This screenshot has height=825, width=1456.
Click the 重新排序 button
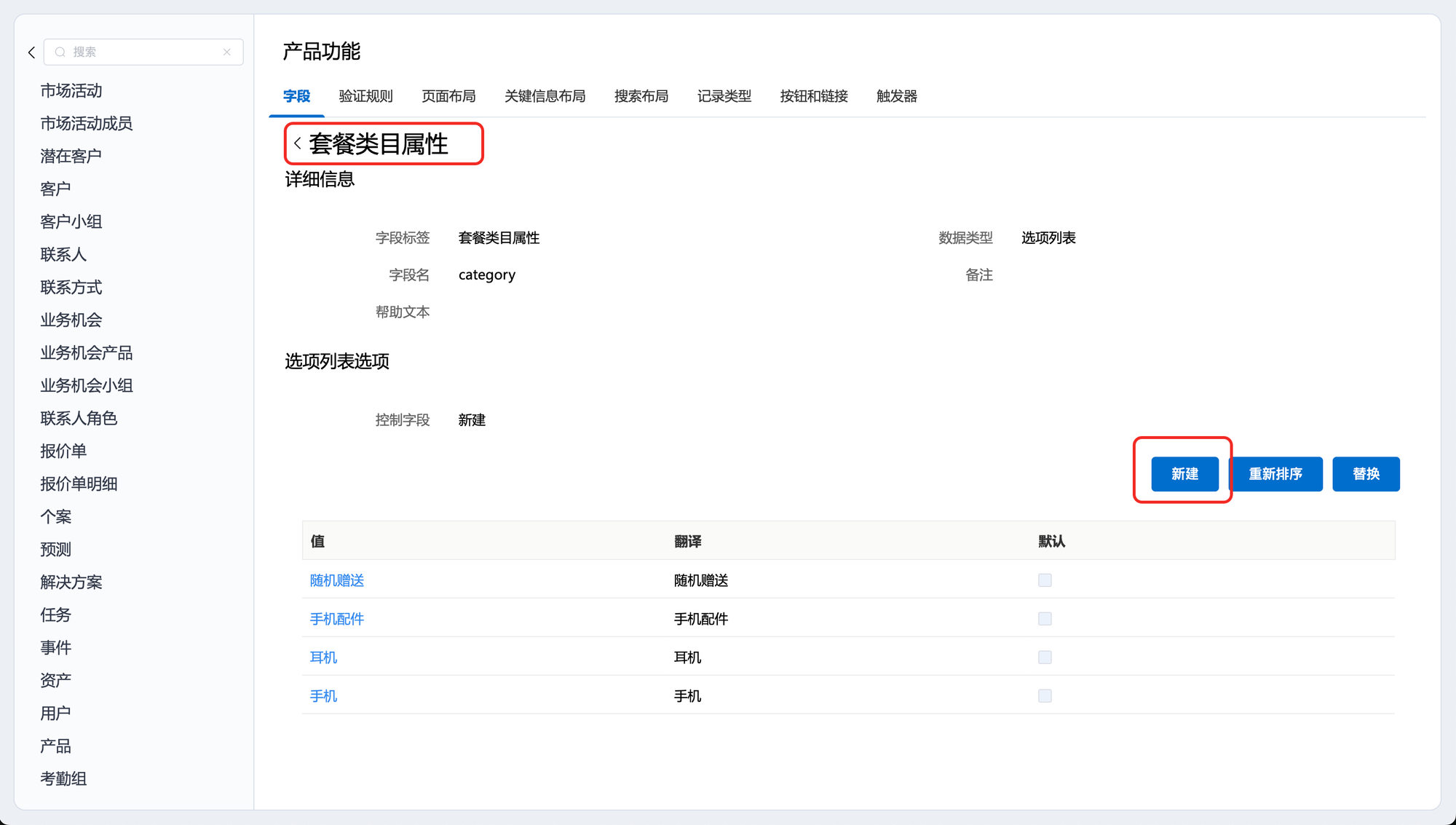coord(1275,474)
